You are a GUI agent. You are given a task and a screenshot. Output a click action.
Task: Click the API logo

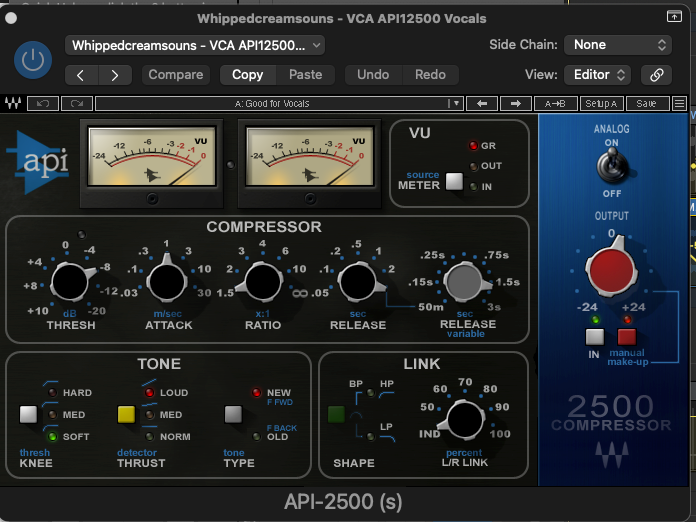38,162
